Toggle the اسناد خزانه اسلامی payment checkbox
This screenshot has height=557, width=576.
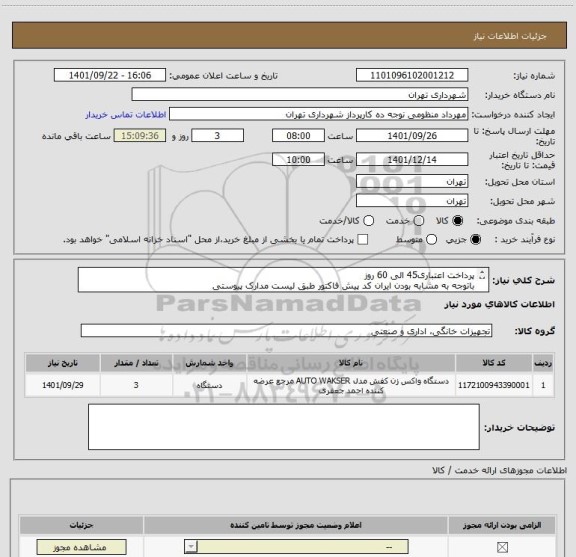coord(363,240)
